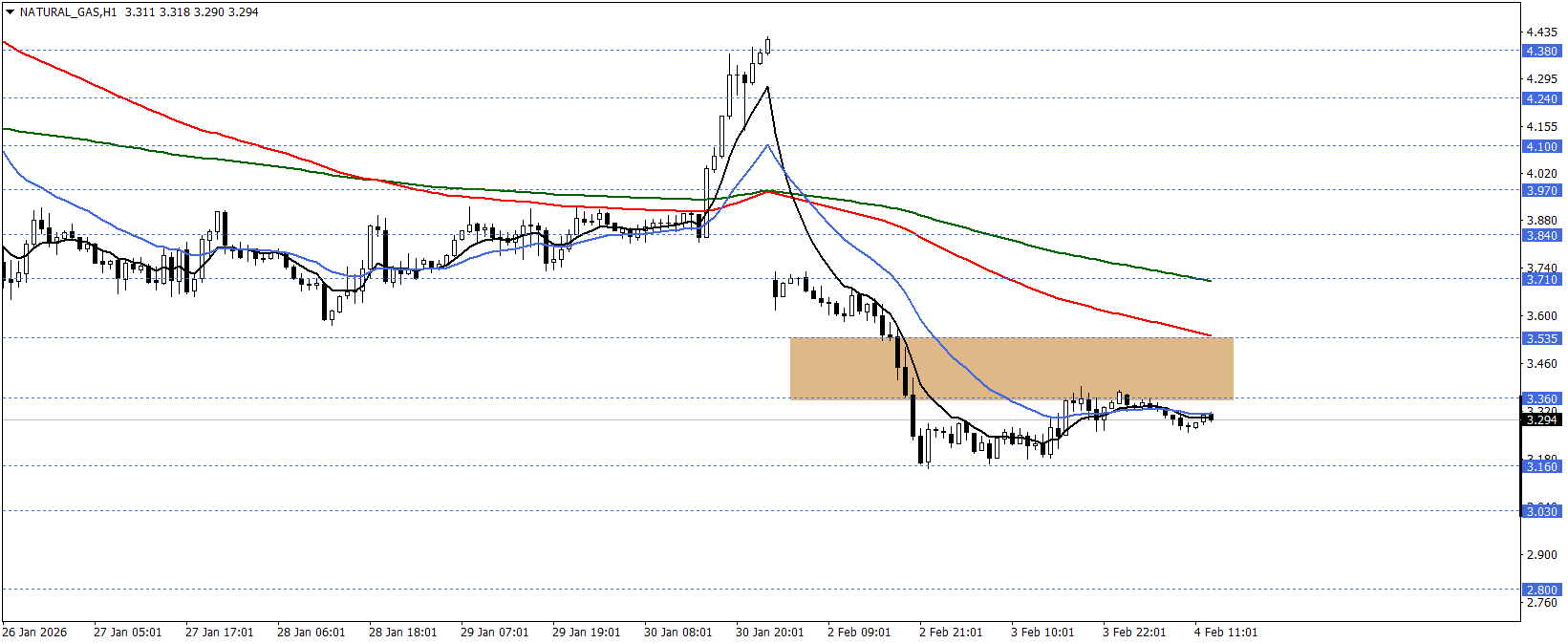The image size is (1568, 644).
Task: Open the chart menu arrow beside NATURAL_GAS,H1
Action: 10,12
